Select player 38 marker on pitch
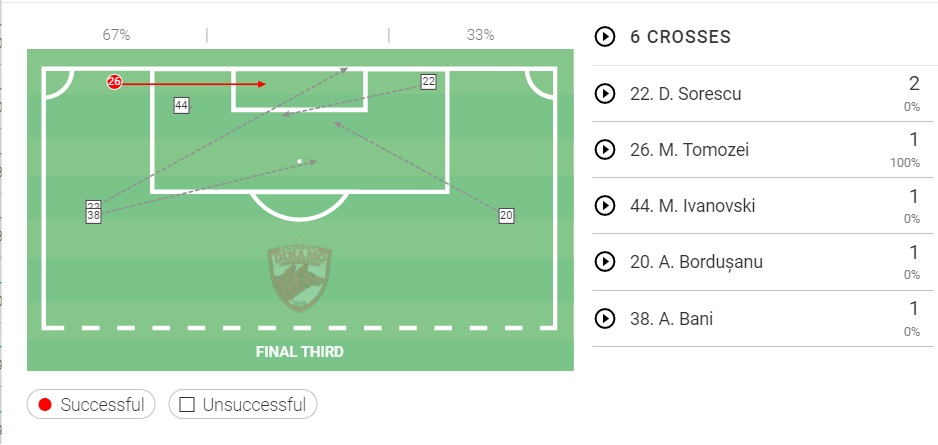 pos(93,215)
